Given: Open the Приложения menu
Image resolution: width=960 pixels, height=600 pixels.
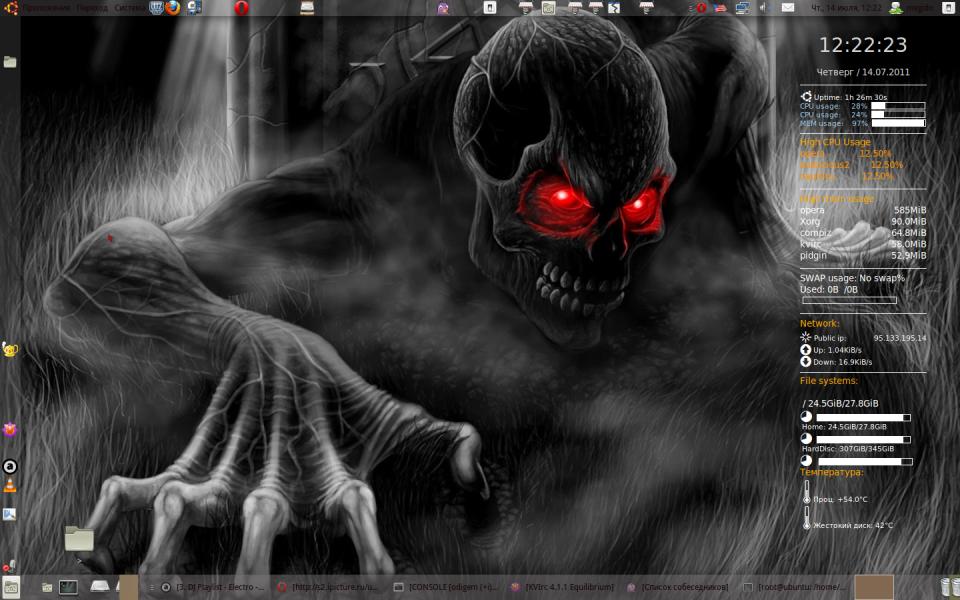Looking at the screenshot, I should pyautogui.click(x=47, y=8).
